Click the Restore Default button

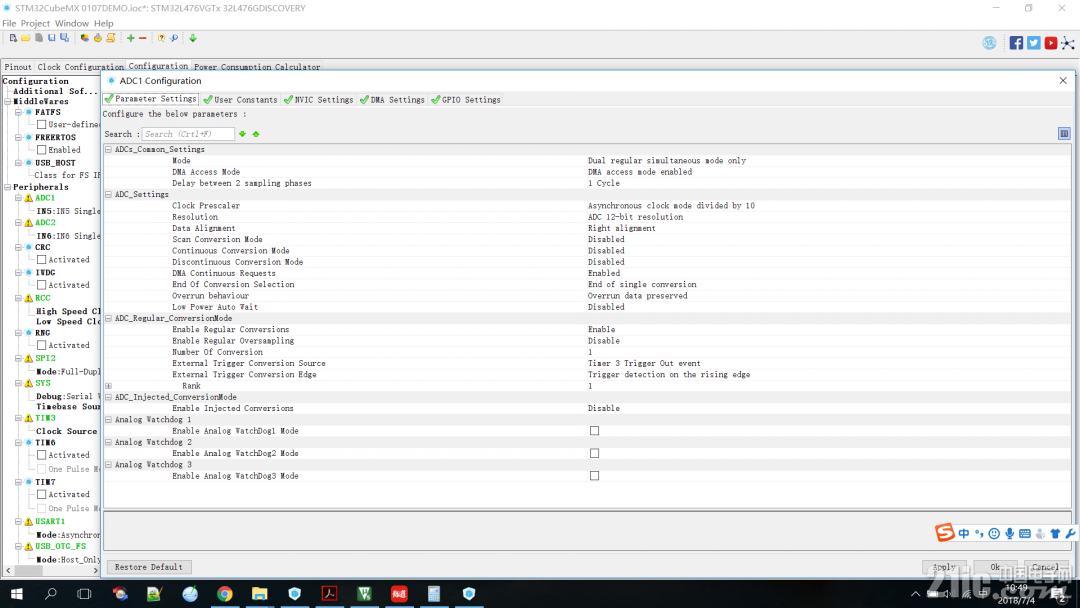pyautogui.click(x=149, y=567)
